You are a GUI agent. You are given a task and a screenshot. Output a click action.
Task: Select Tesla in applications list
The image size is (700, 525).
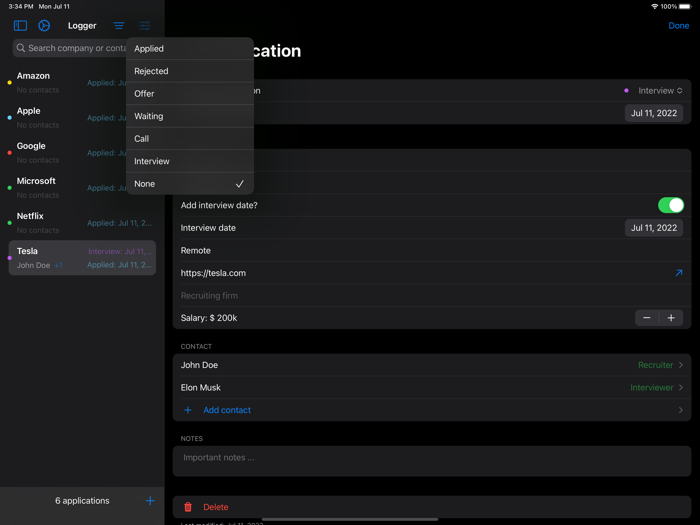(x=82, y=258)
